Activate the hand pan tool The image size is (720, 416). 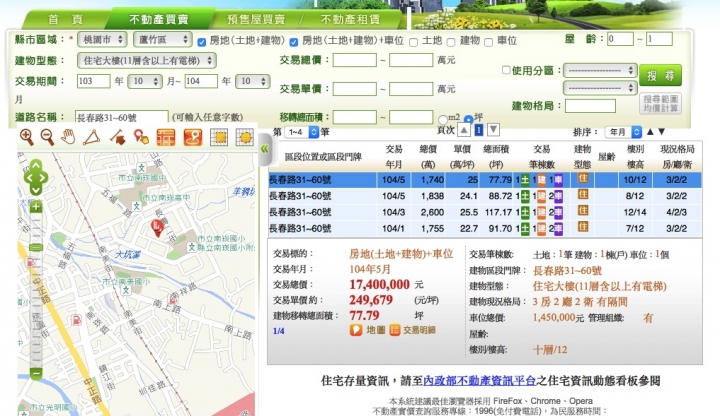point(68,137)
